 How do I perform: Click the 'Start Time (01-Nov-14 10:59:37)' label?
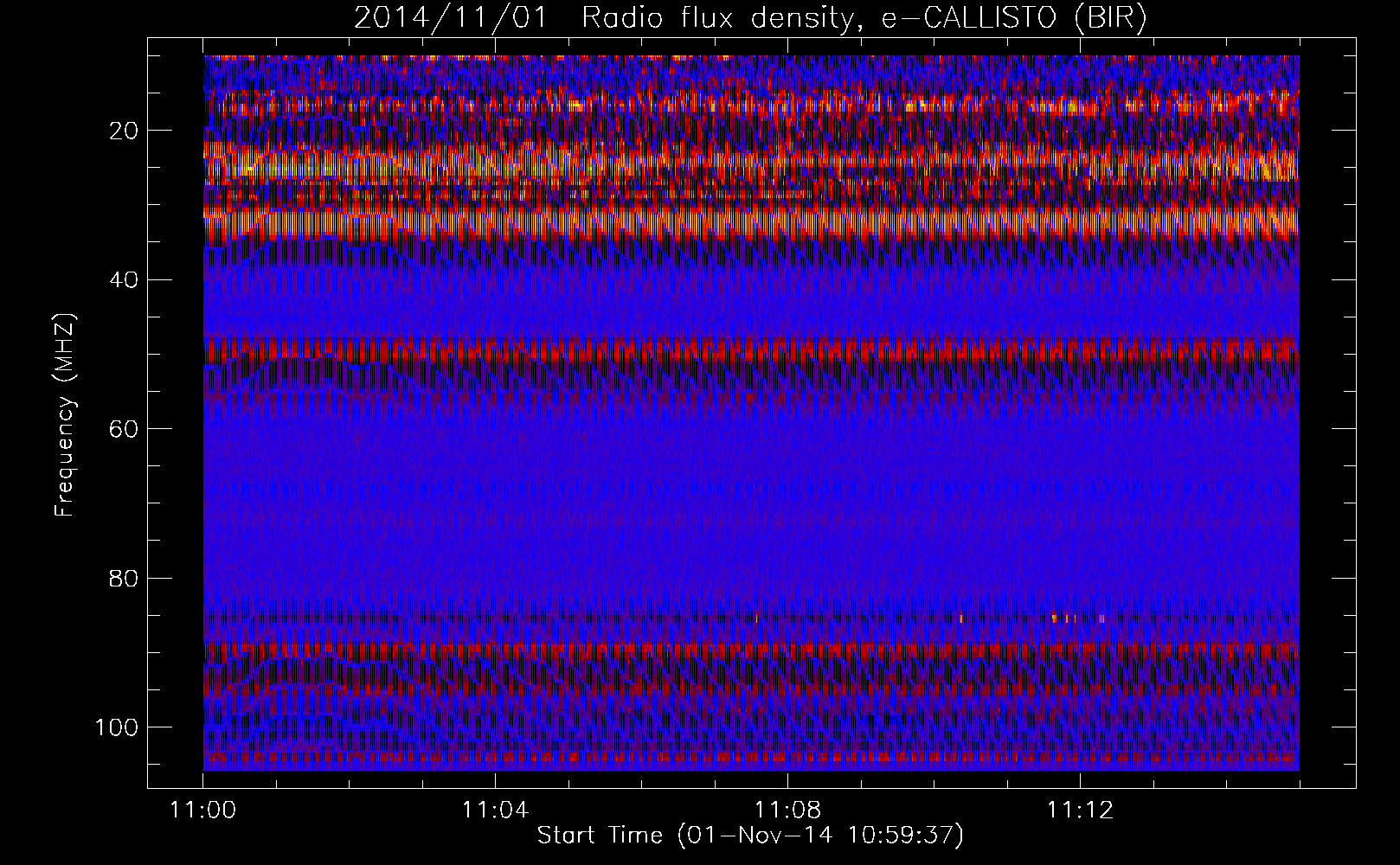750,836
